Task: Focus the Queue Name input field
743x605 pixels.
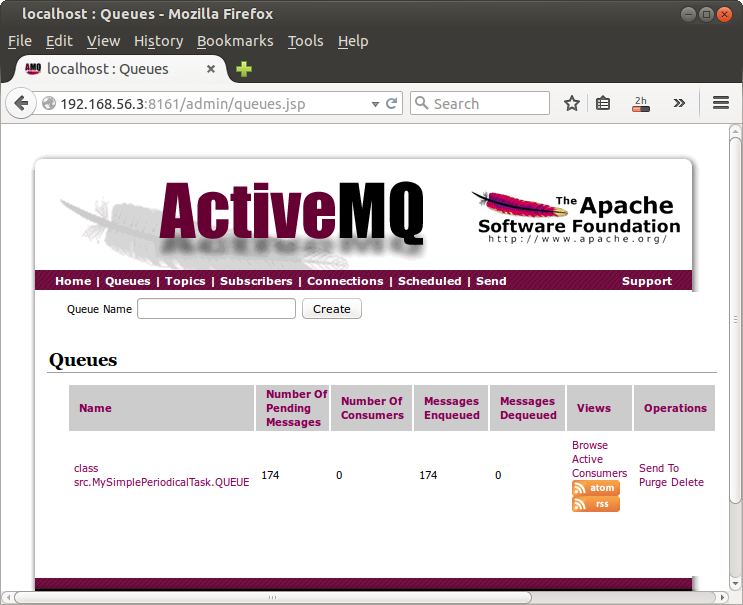Action: click(x=217, y=308)
